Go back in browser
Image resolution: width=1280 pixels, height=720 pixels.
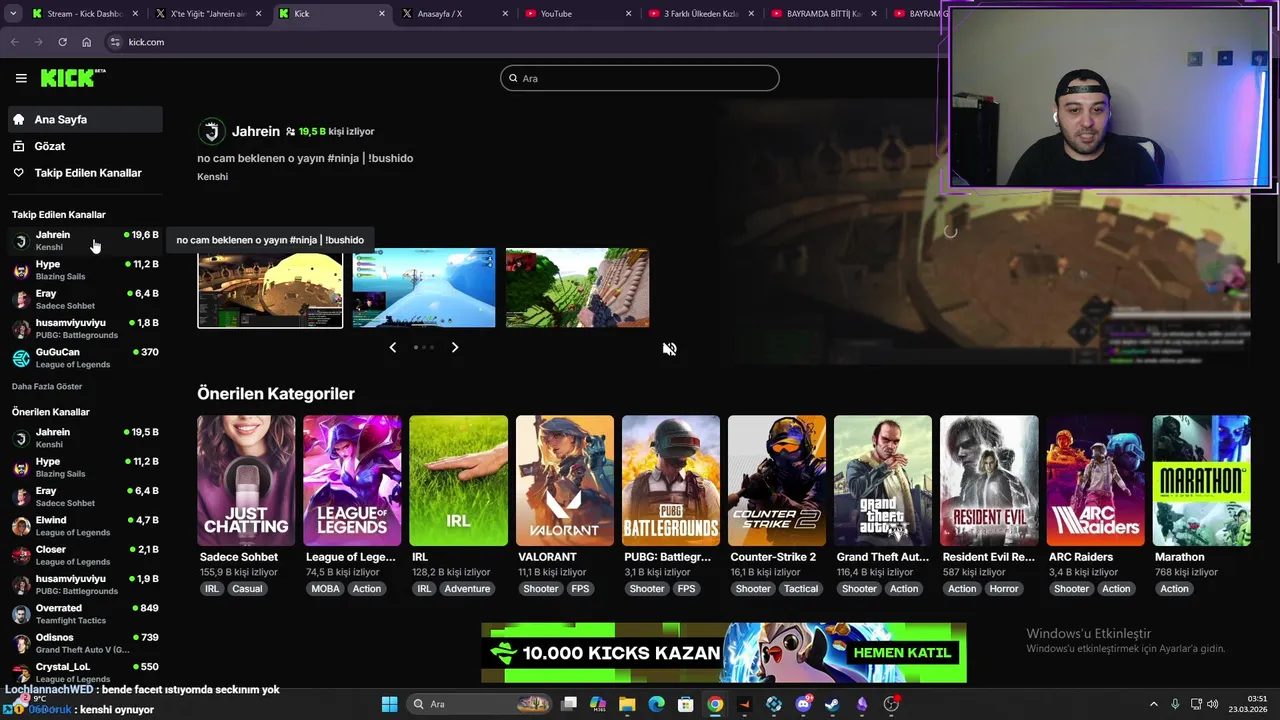(14, 42)
